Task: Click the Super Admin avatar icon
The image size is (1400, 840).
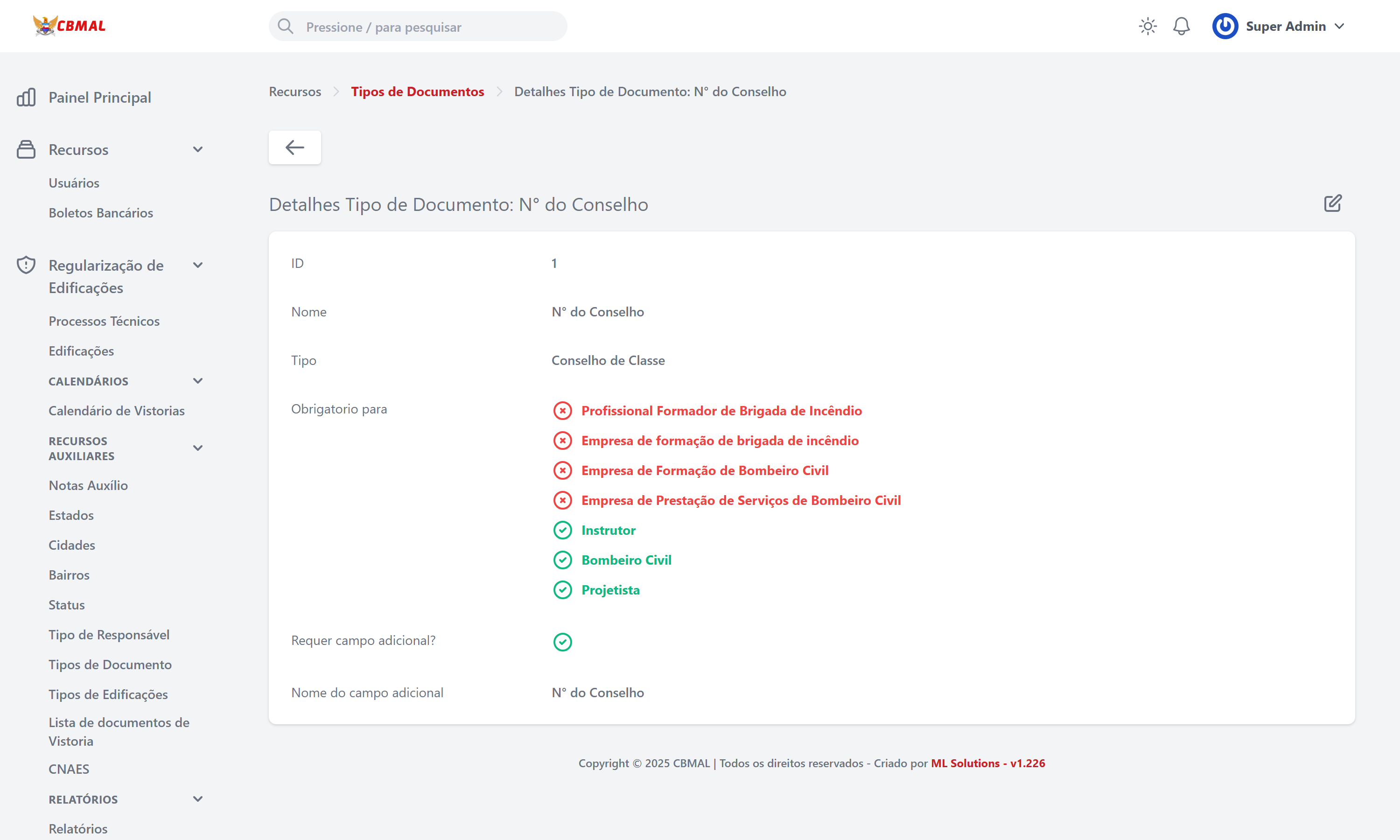Action: point(1225,27)
